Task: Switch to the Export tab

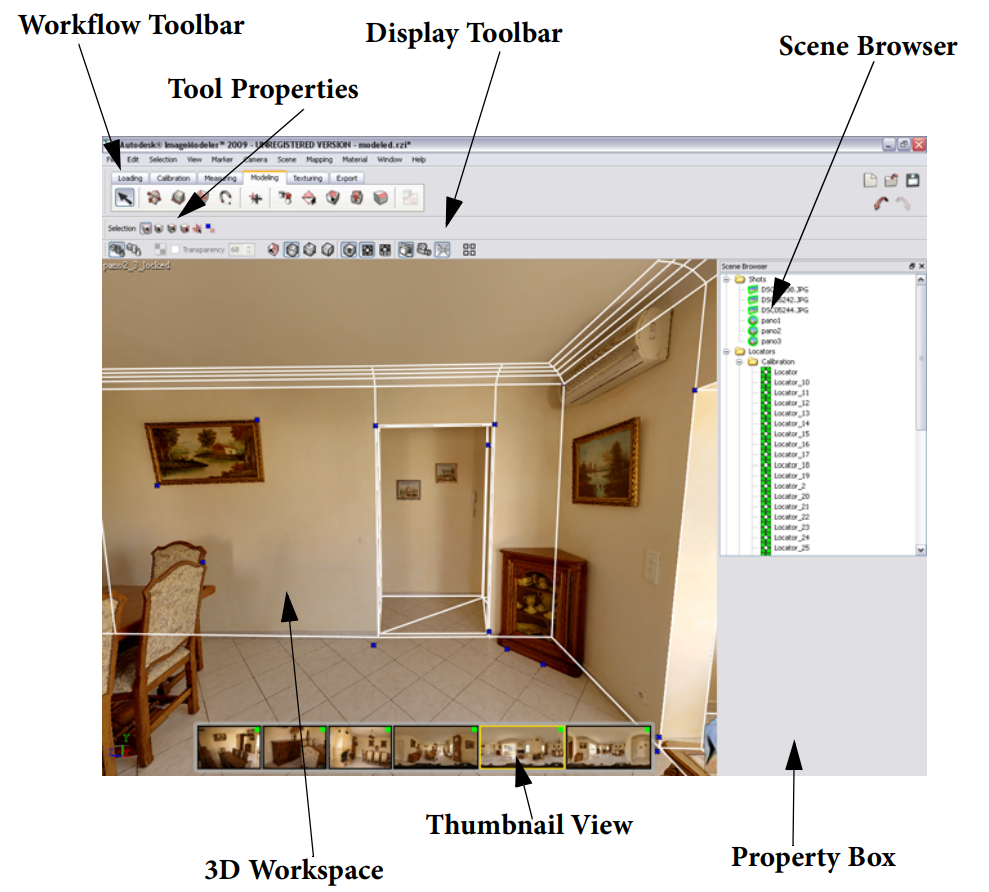Action: (347, 178)
